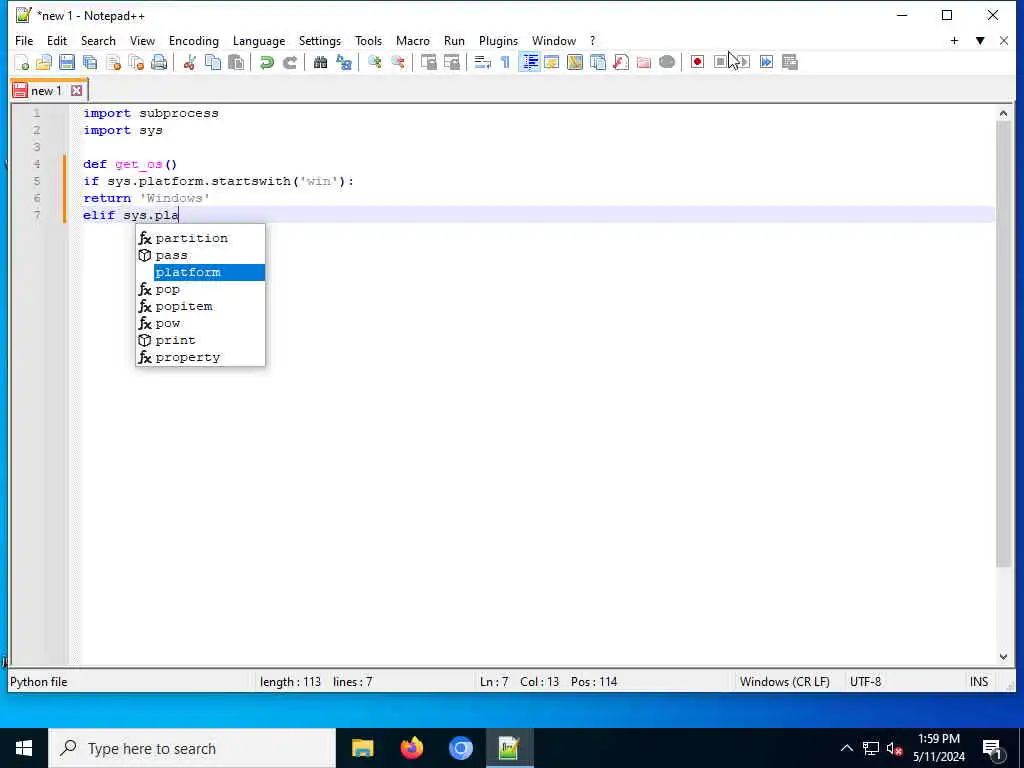
Task: Click the macro playback toolbar button
Action: (x=743, y=62)
